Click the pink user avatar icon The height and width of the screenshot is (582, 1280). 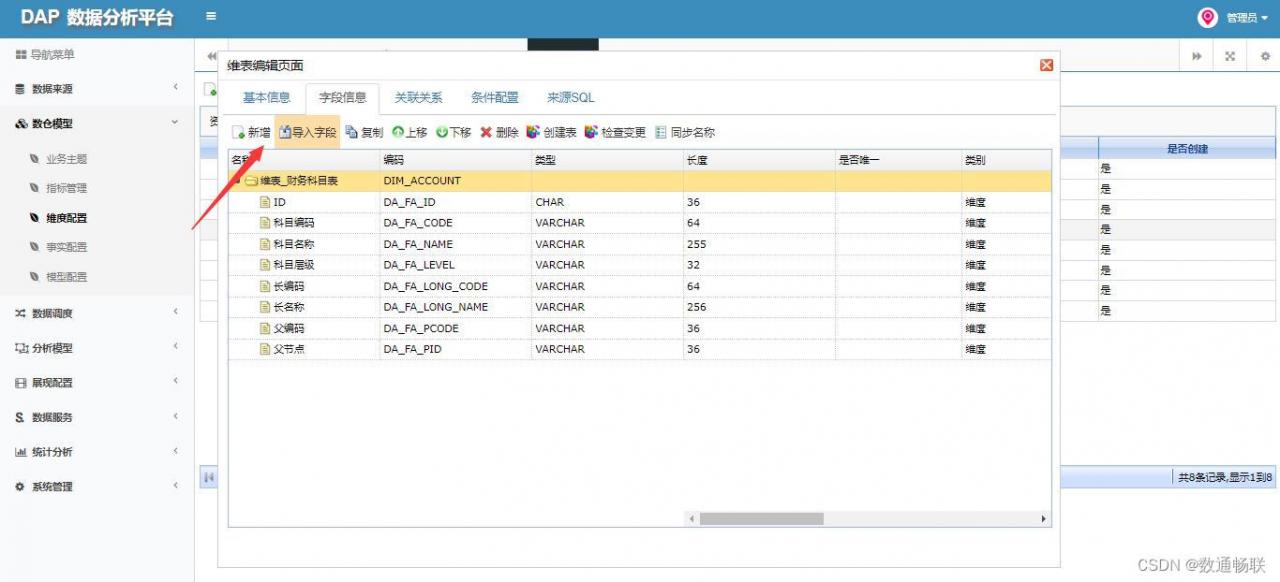click(1208, 17)
